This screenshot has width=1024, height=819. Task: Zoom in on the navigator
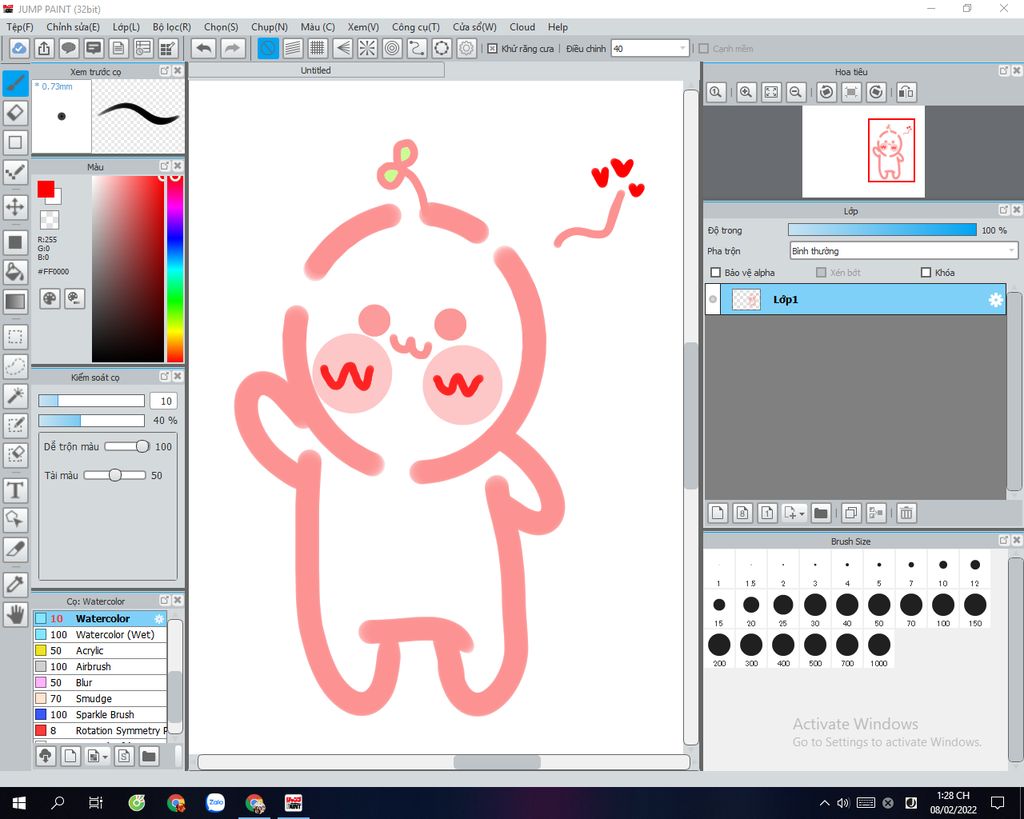pyautogui.click(x=746, y=92)
